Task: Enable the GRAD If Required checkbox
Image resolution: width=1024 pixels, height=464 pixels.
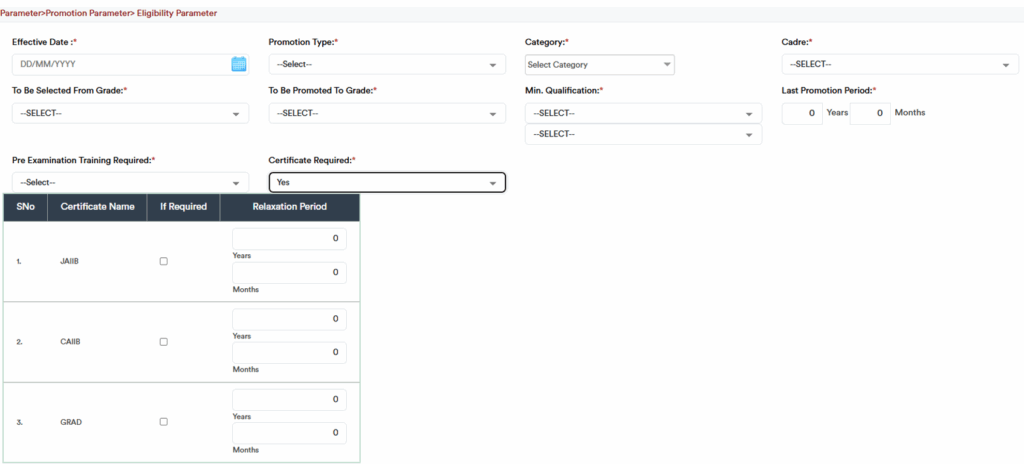Action: click(164, 422)
